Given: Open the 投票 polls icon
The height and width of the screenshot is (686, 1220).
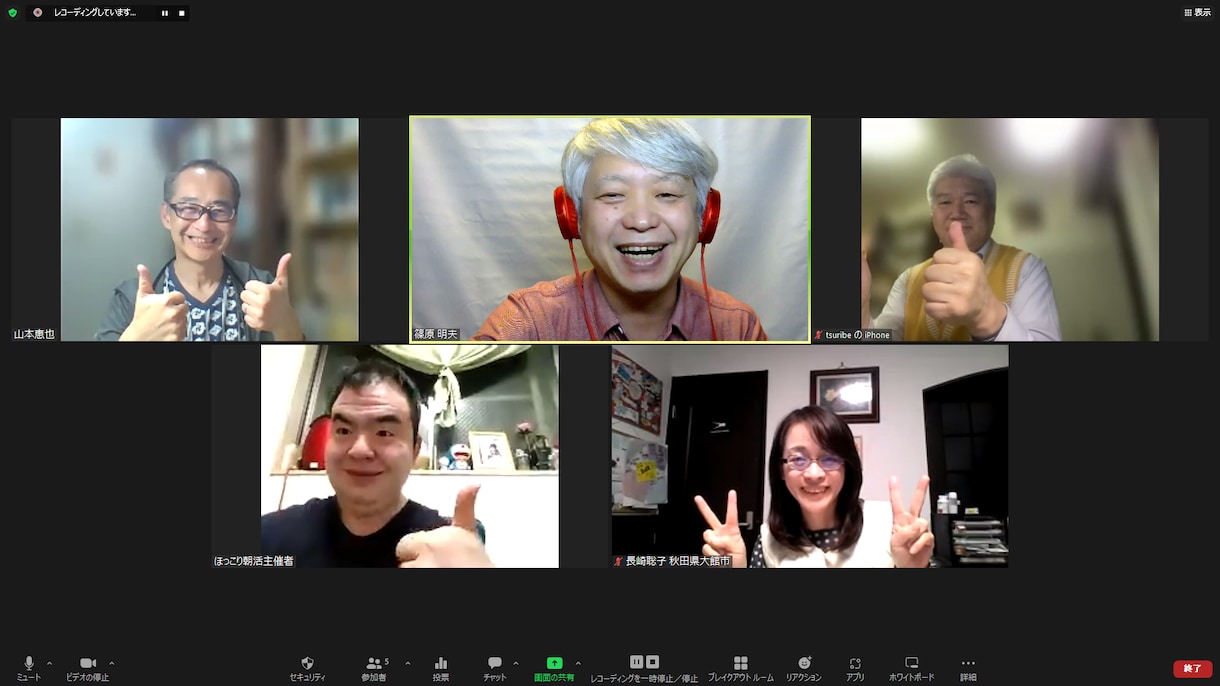Looking at the screenshot, I should click(441, 668).
